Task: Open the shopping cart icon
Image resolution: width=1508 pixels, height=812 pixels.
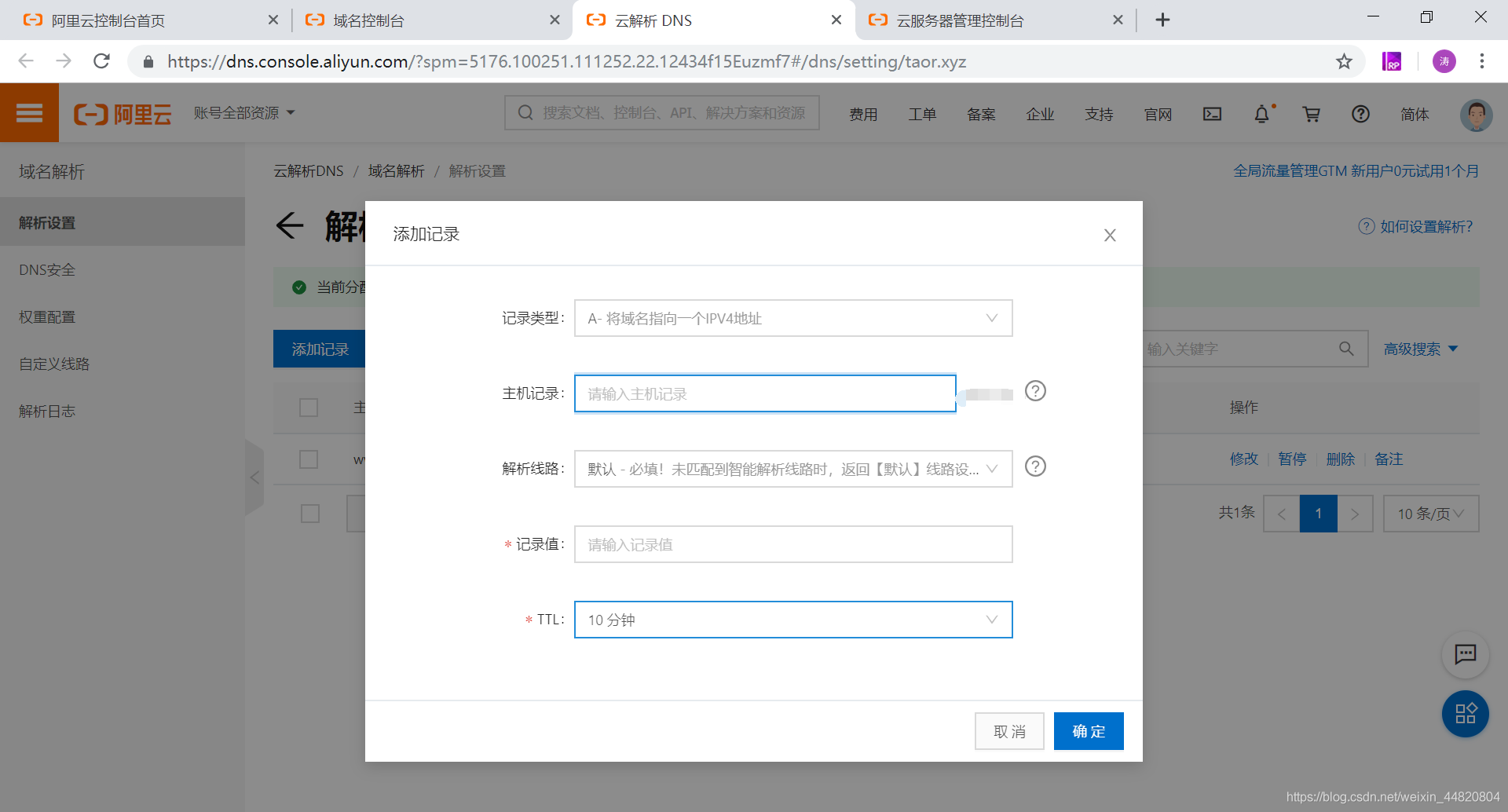Action: (1312, 114)
